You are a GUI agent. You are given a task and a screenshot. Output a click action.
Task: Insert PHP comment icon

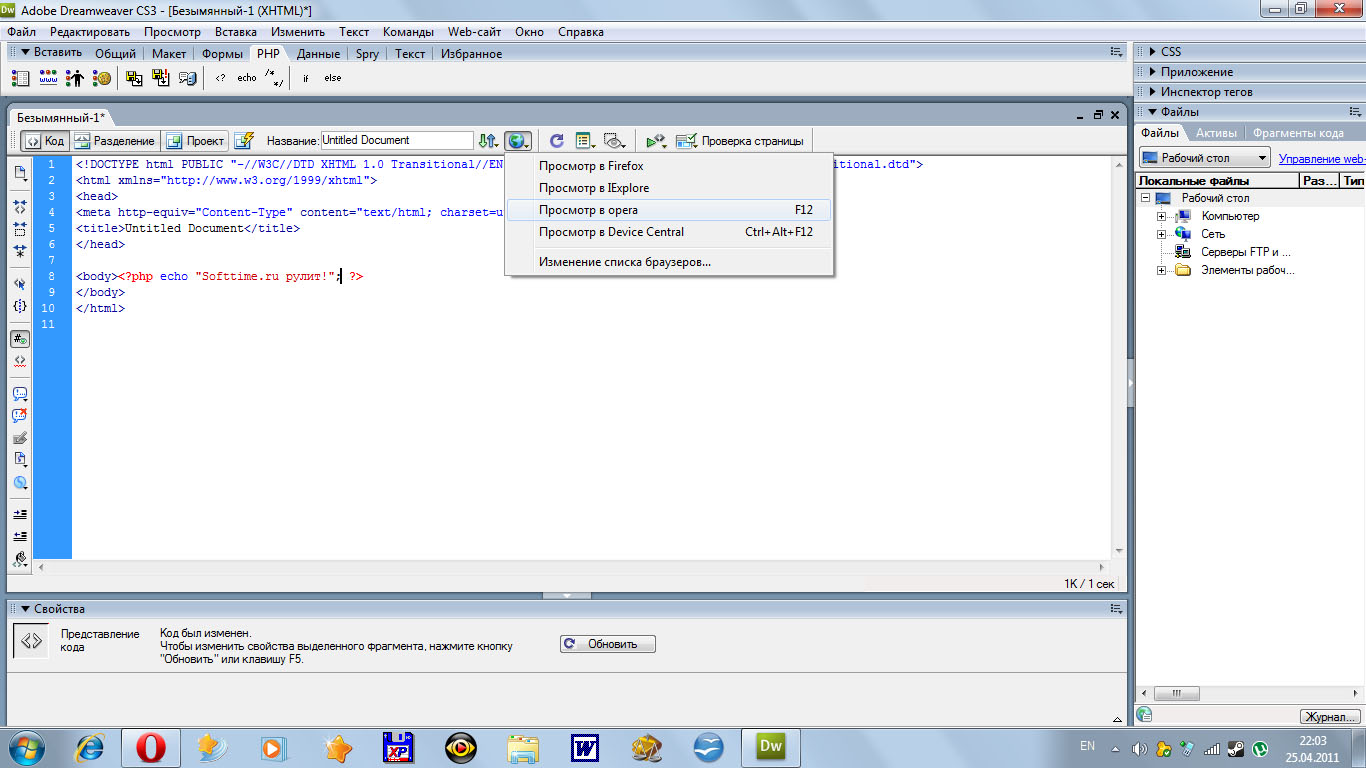(274, 77)
